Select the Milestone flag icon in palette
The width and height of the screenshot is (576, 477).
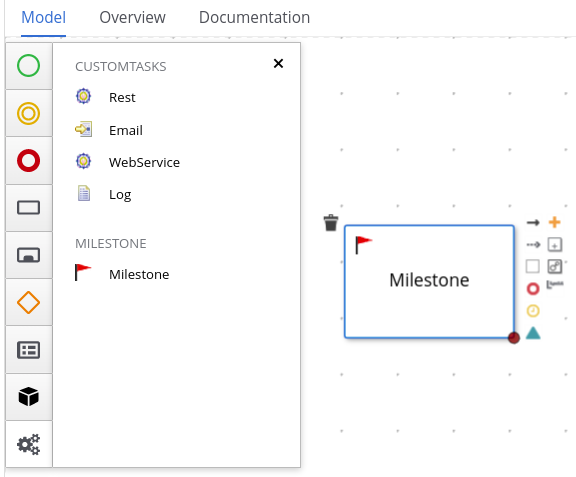point(83,272)
